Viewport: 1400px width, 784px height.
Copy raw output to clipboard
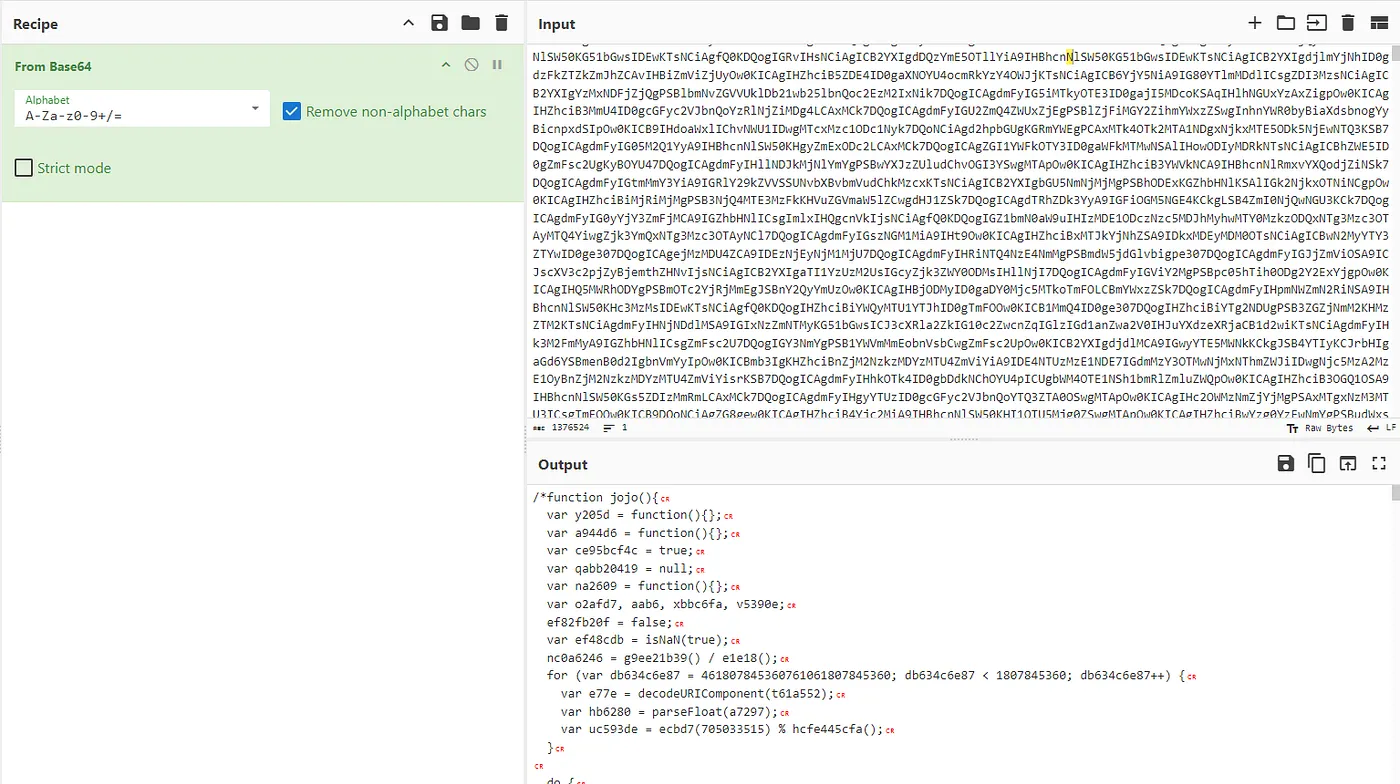pyautogui.click(x=1317, y=463)
